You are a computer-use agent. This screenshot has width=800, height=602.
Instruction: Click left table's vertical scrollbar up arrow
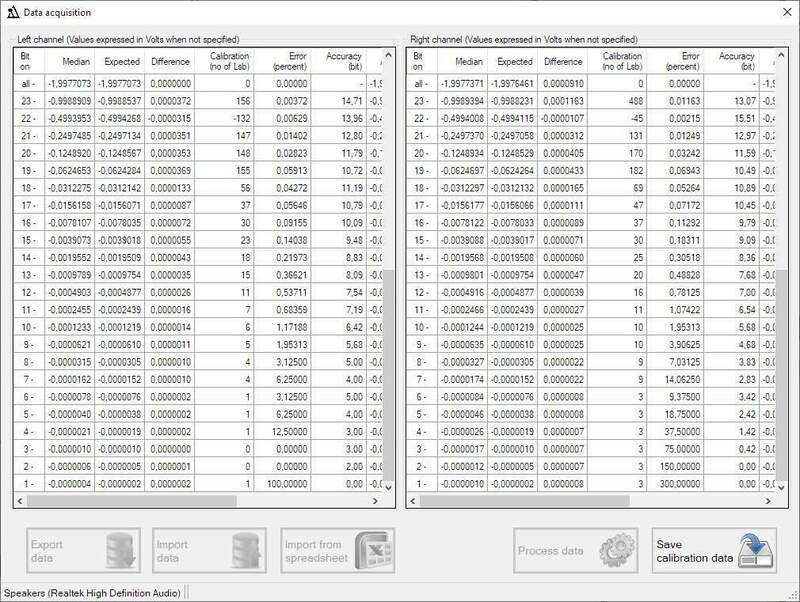[x=388, y=53]
